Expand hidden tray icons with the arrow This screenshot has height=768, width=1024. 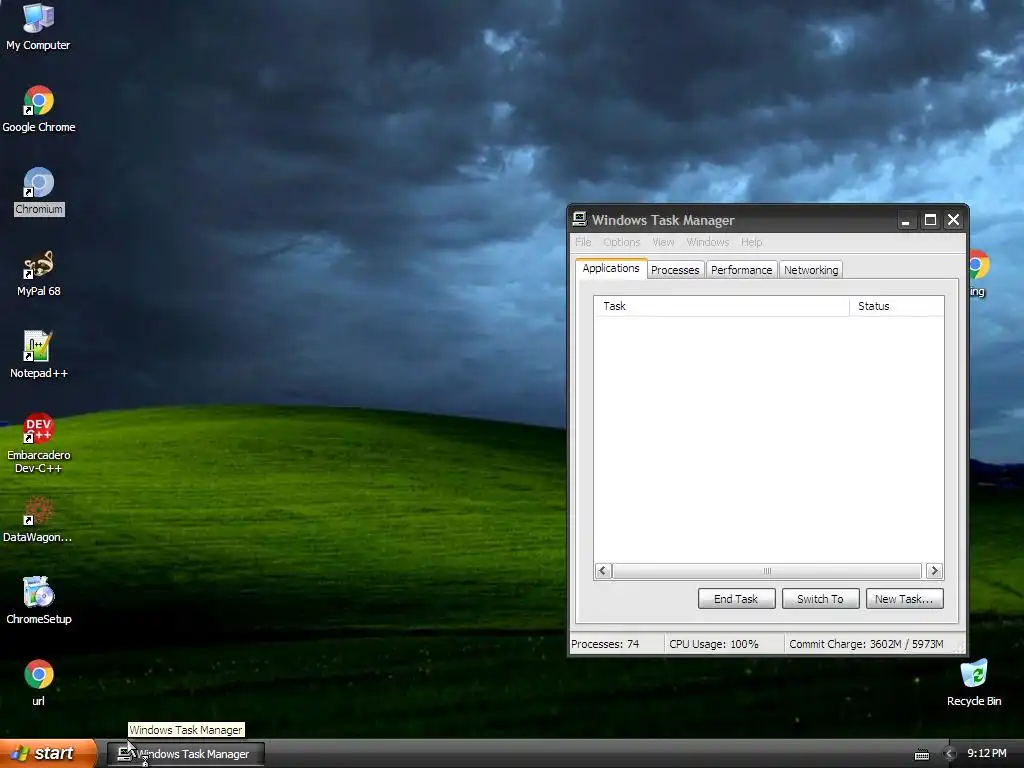(x=950, y=754)
